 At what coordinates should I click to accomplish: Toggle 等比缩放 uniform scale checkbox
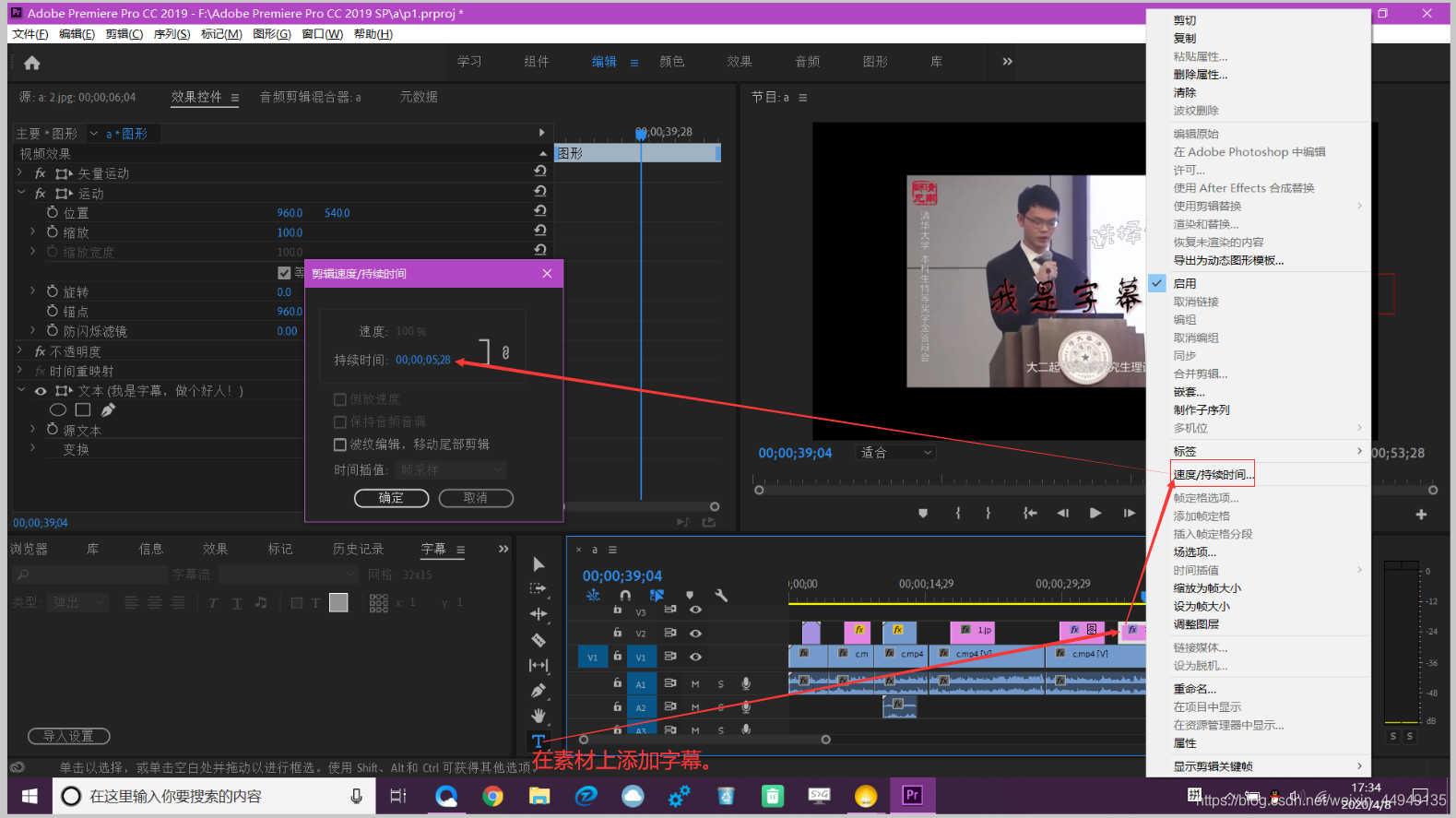pyautogui.click(x=285, y=273)
